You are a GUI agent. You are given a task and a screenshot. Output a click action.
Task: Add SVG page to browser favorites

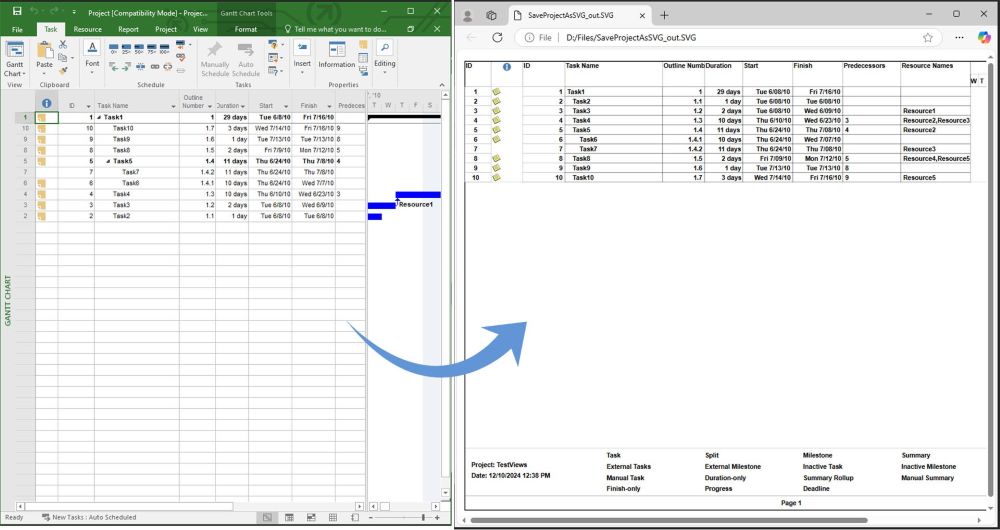click(928, 37)
